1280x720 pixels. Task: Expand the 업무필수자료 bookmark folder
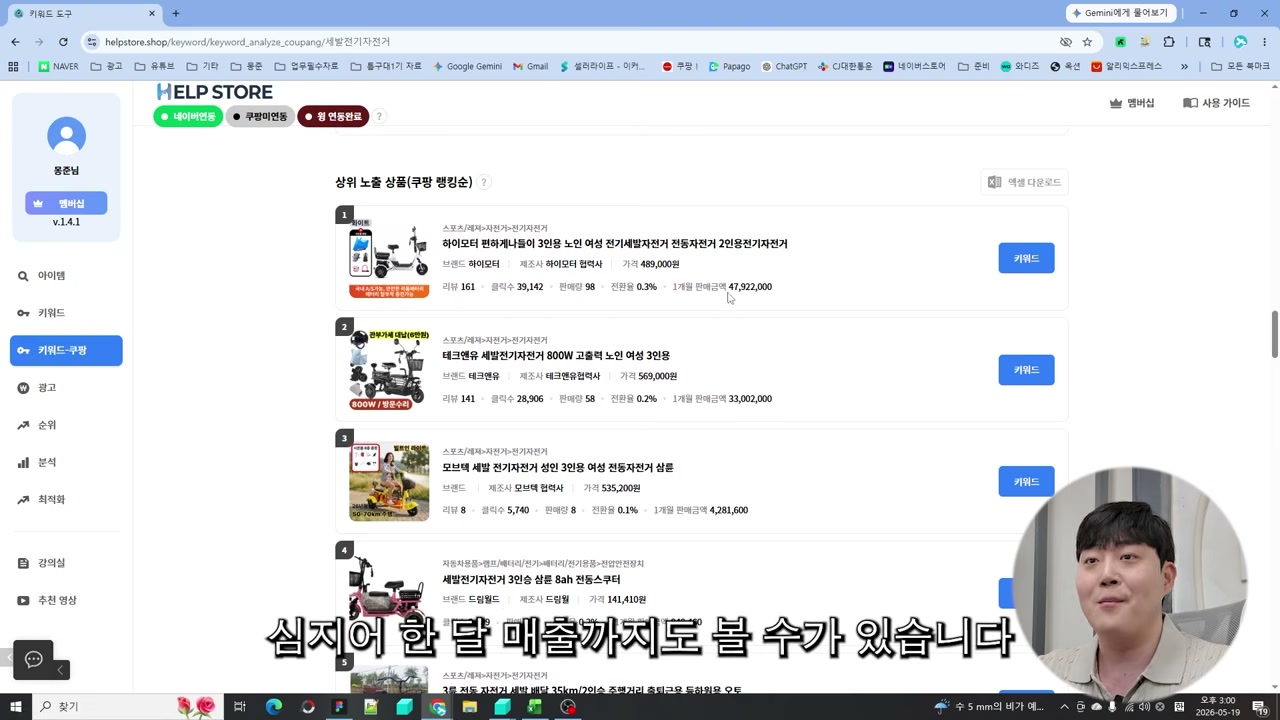(x=306, y=66)
